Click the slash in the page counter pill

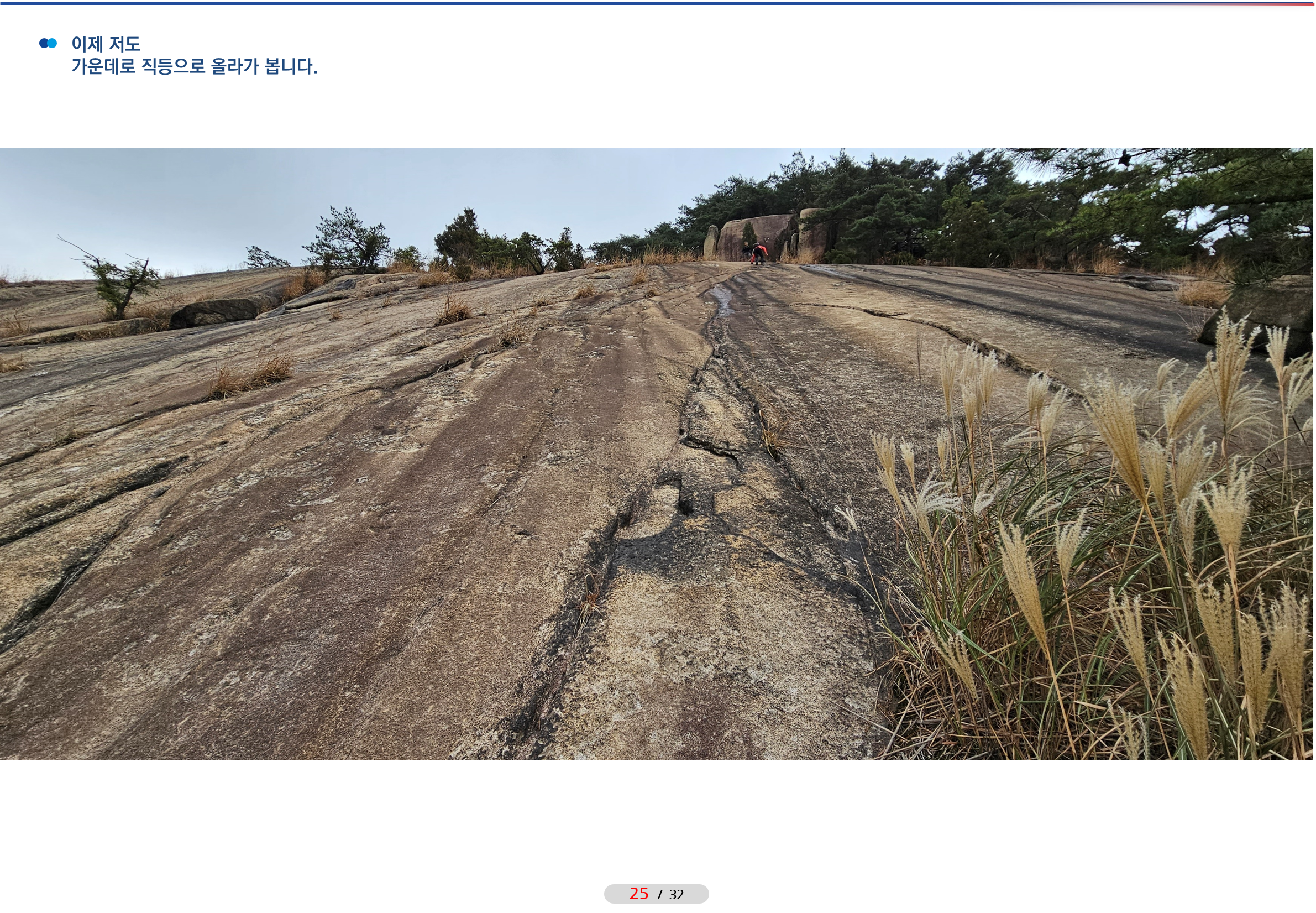[x=660, y=895]
